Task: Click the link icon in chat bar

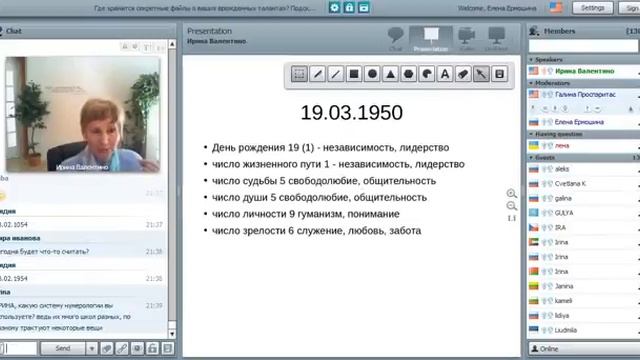Action: pos(122,348)
